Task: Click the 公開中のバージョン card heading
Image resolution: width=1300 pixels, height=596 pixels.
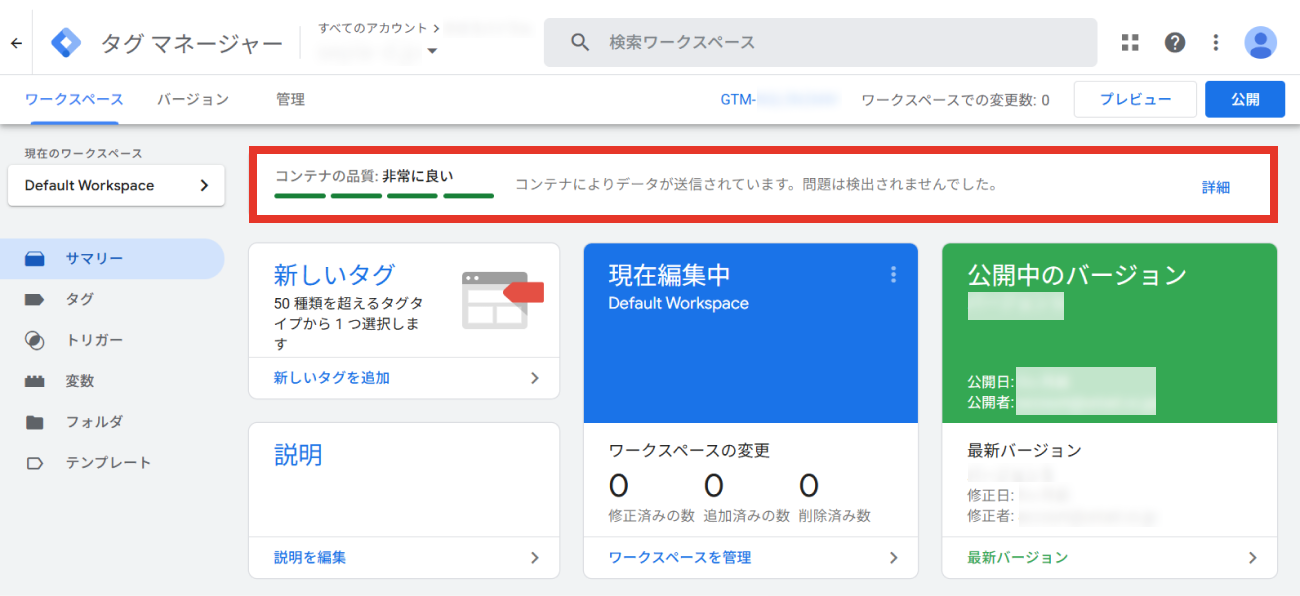Action: (1077, 275)
